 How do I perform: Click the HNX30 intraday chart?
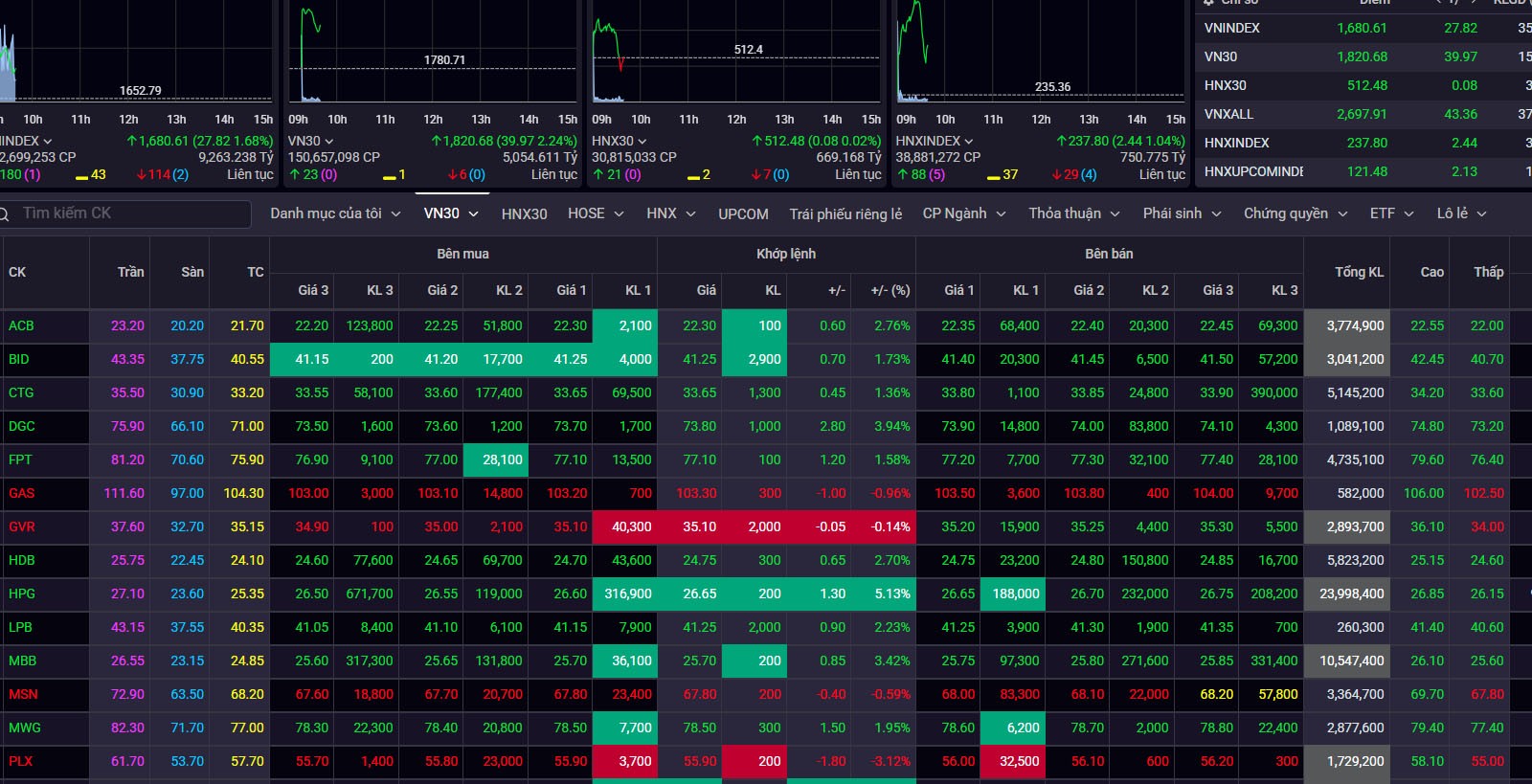(x=736, y=53)
